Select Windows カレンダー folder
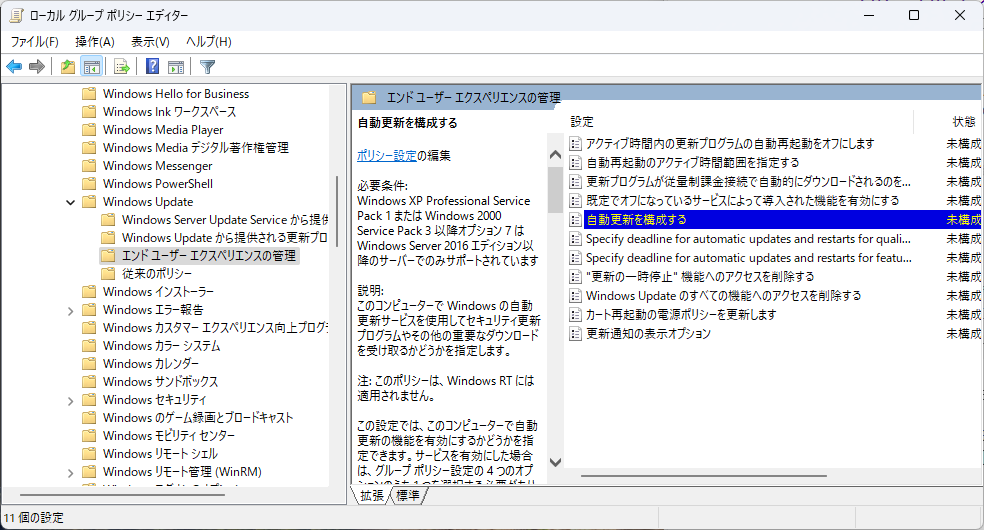 point(151,364)
